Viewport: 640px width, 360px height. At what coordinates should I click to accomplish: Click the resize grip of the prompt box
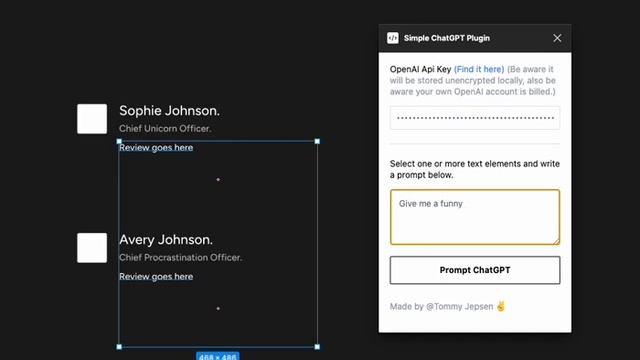pos(556,241)
